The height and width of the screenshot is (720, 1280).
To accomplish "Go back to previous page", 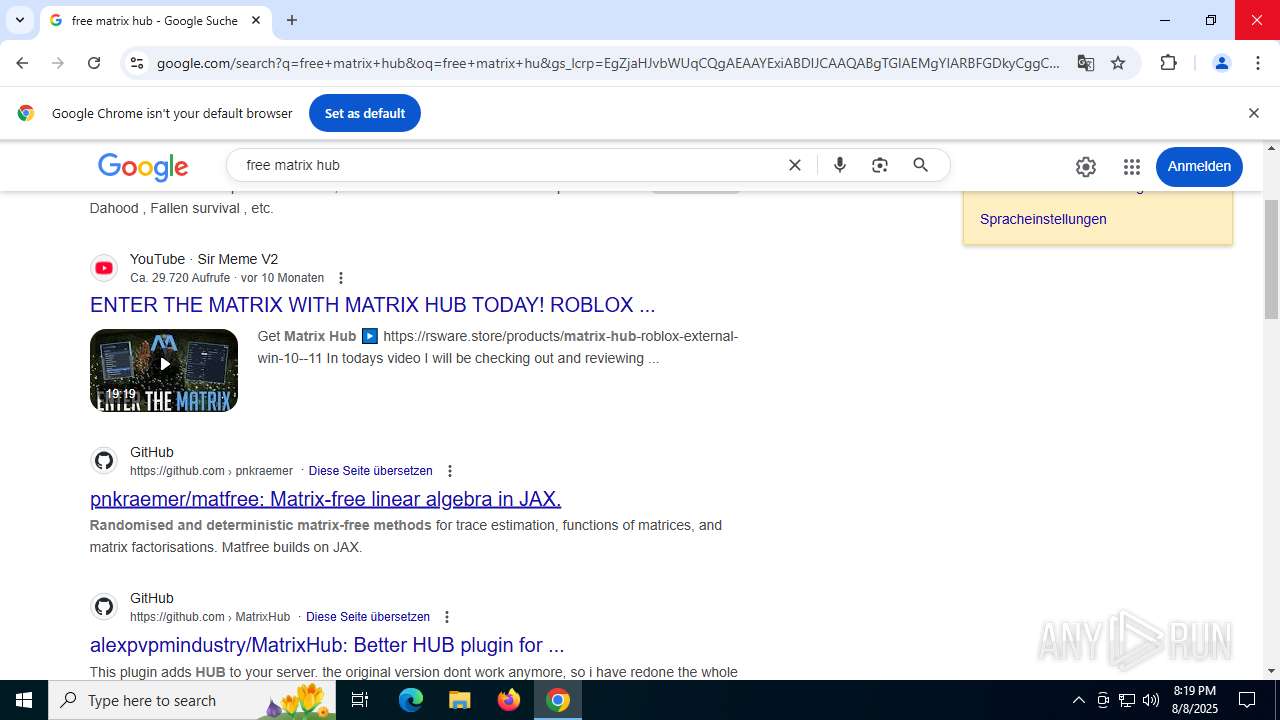I will [x=22, y=63].
